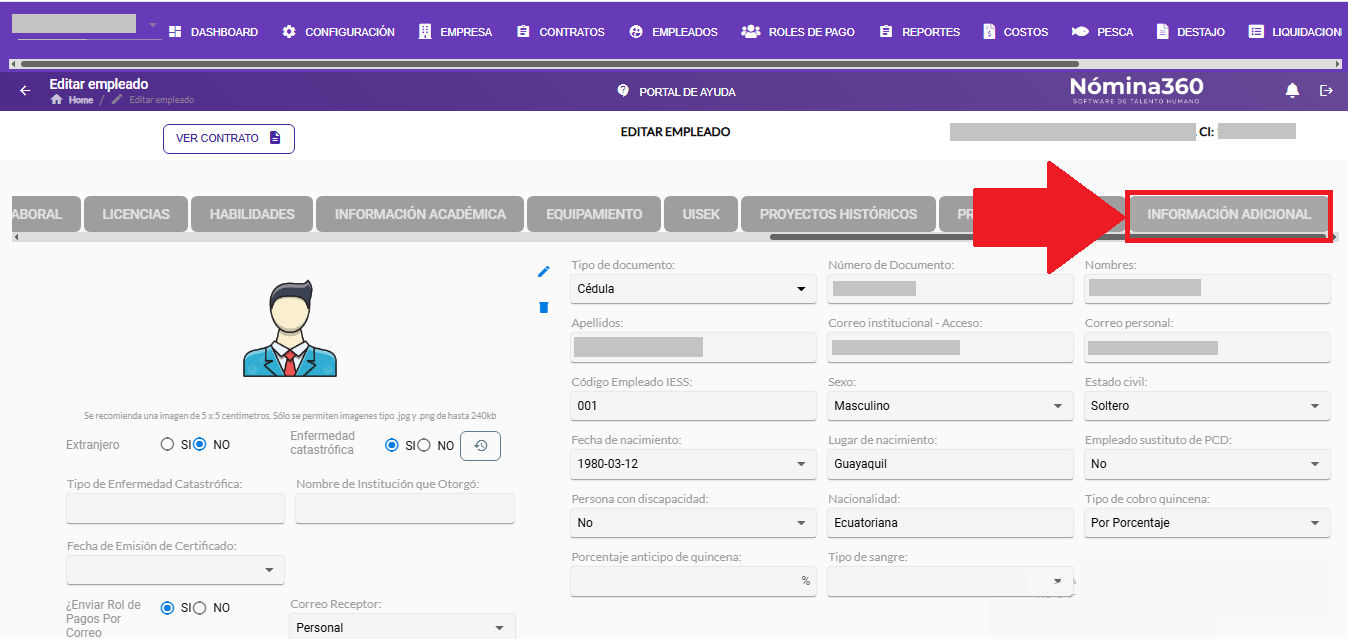Delete employee photo with trash icon
1348x639 pixels.
(544, 307)
